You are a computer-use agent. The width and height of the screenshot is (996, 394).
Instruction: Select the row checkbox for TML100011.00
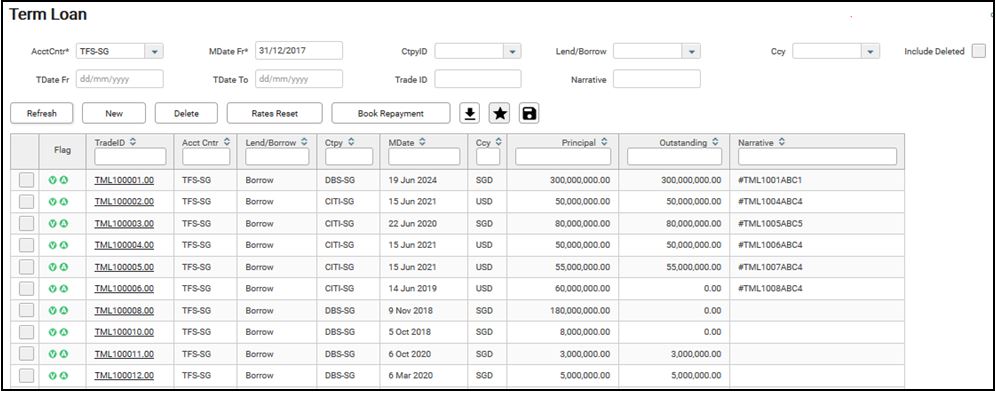pos(26,354)
